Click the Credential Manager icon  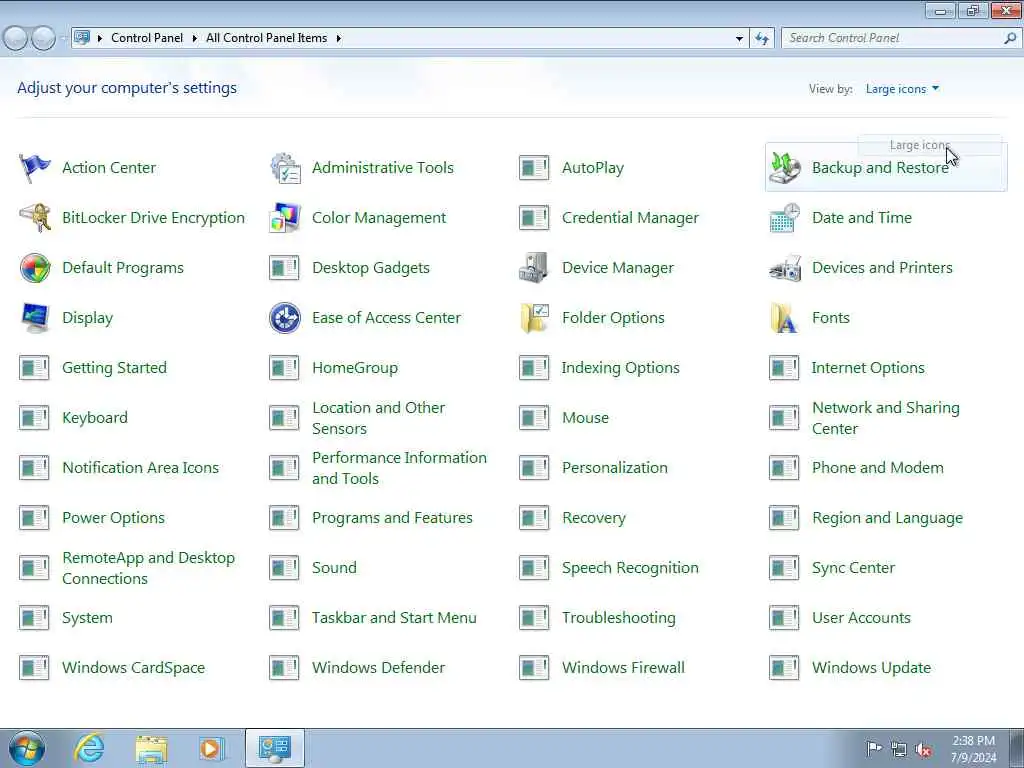pos(534,217)
